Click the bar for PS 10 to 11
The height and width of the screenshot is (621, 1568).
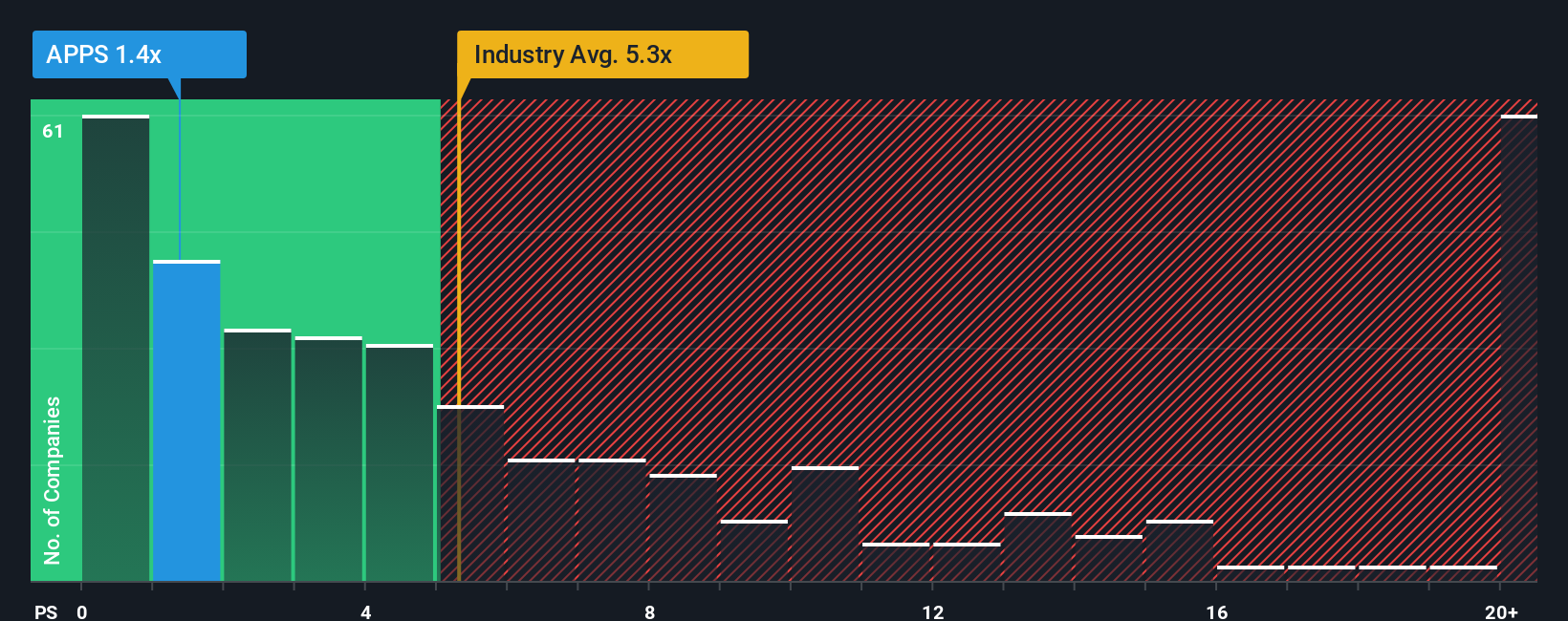825,524
